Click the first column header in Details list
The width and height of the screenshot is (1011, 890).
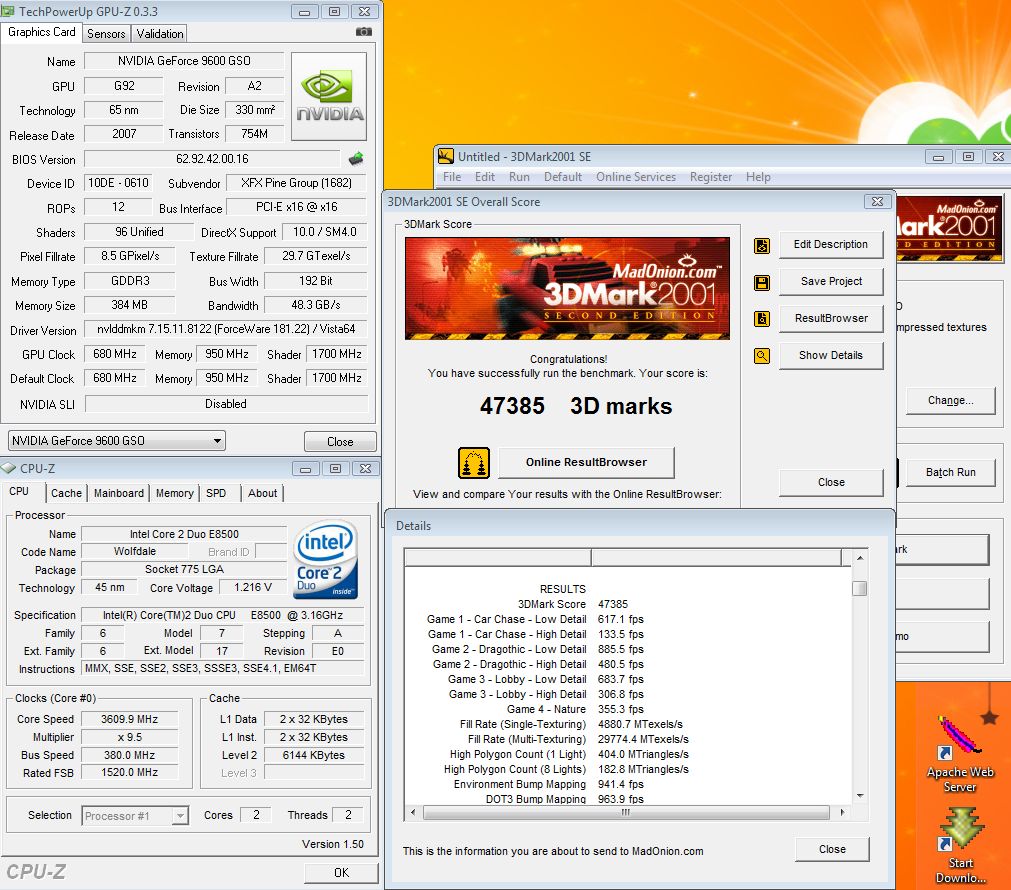[x=497, y=557]
